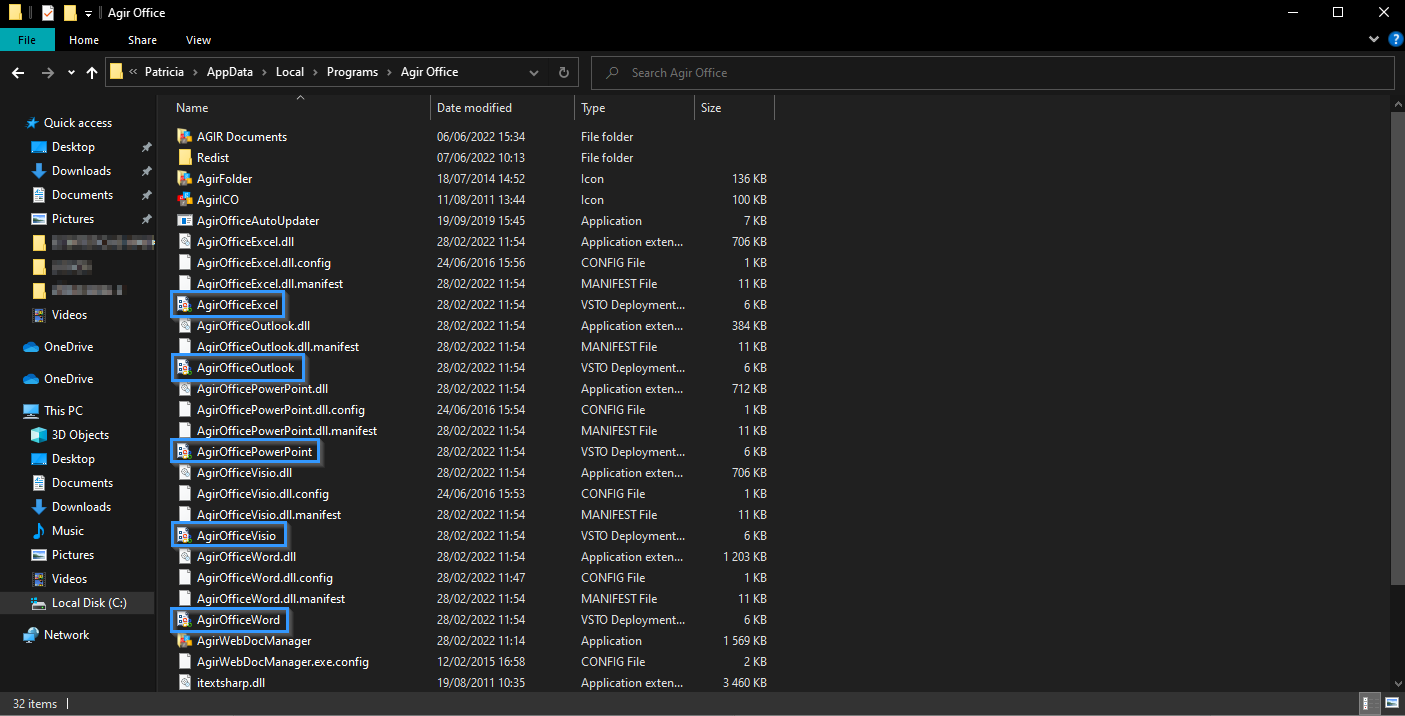Click the New folder quick access toolbar icon

point(70,13)
